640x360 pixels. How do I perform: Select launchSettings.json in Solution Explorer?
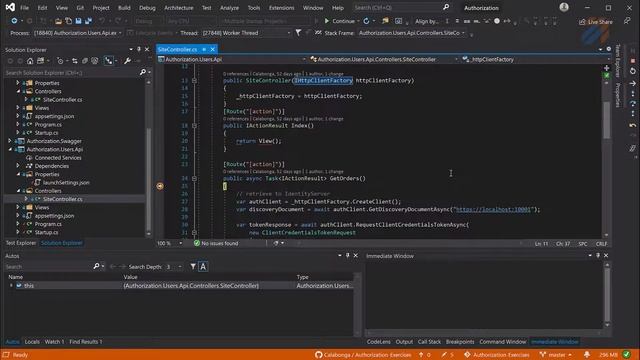coord(66,182)
